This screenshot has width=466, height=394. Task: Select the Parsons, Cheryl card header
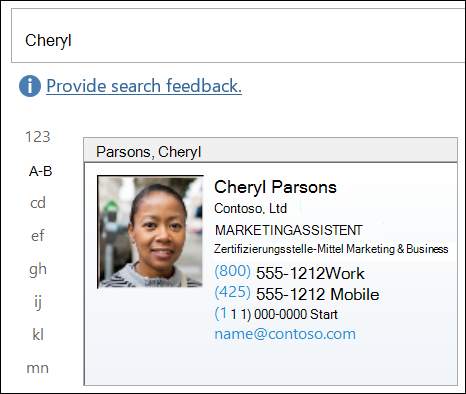(270, 150)
